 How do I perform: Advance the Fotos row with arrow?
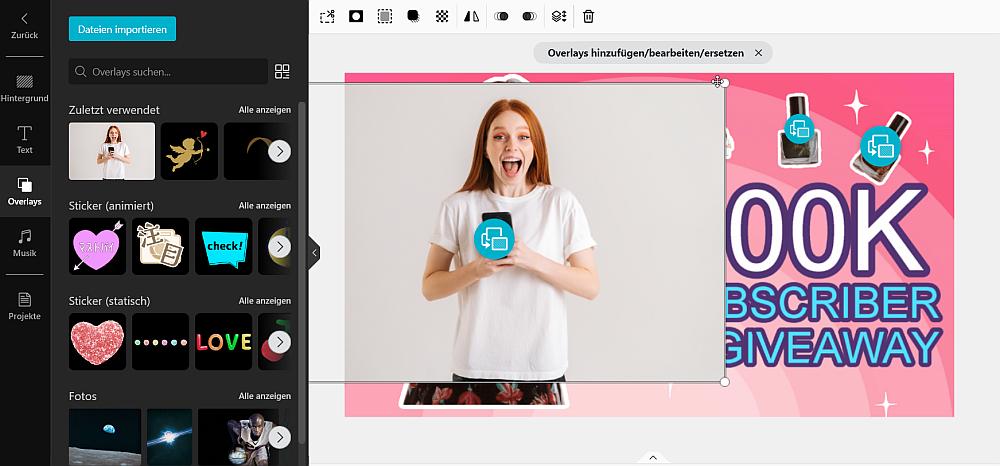point(279,437)
